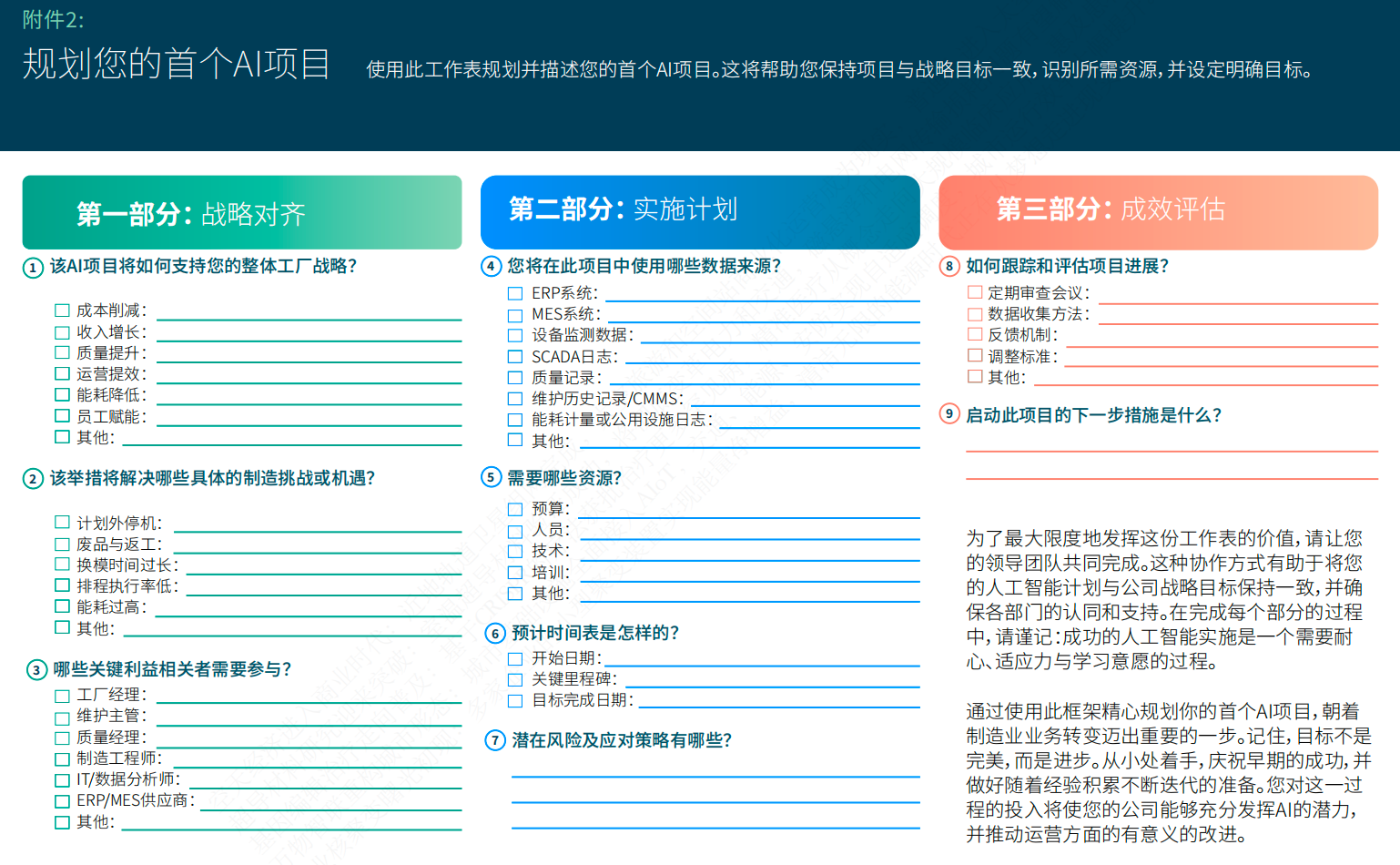This screenshot has height=865, width=1400.
Task: Check the SCADA日志 checkbox
Action: point(515,357)
